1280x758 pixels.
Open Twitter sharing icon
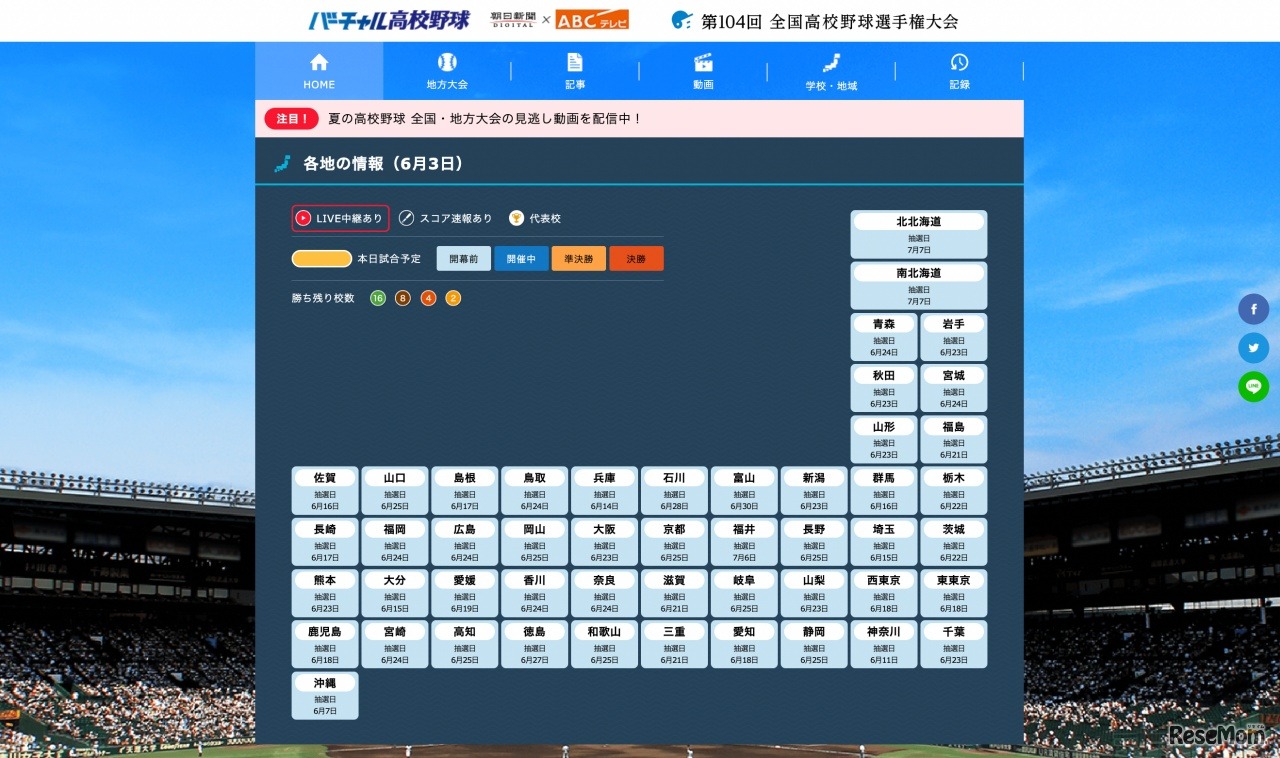pyautogui.click(x=1253, y=347)
